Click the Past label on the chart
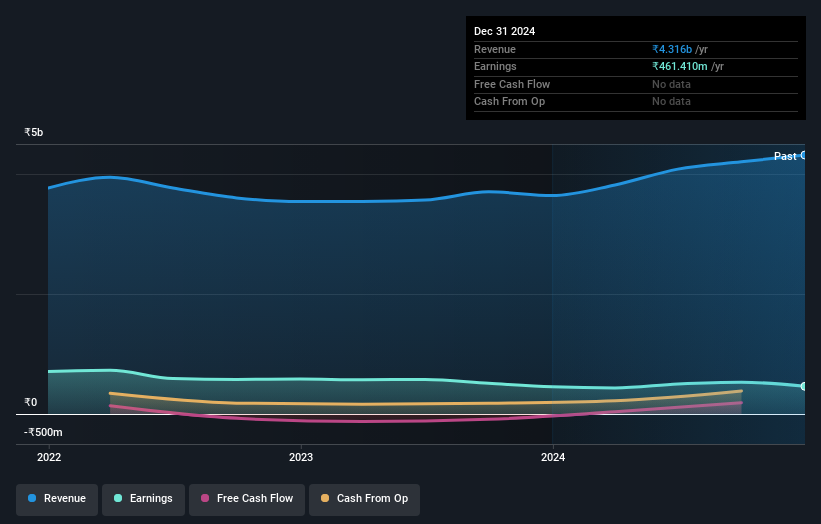Viewport: 821px width, 524px height. point(785,156)
